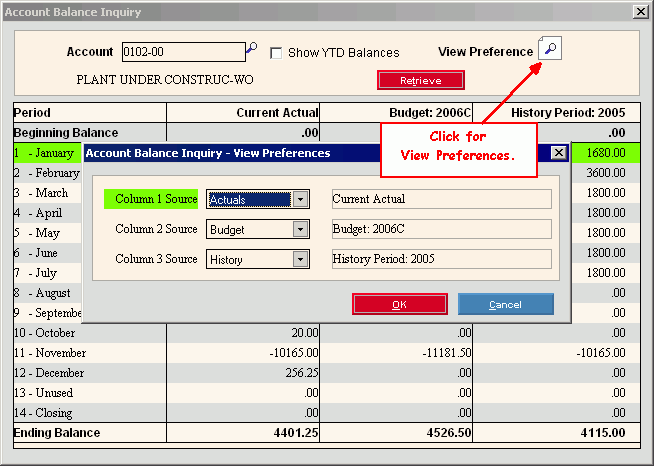Image resolution: width=654 pixels, height=466 pixels.
Task: Click the Current Actual description field
Action: pos(441,199)
